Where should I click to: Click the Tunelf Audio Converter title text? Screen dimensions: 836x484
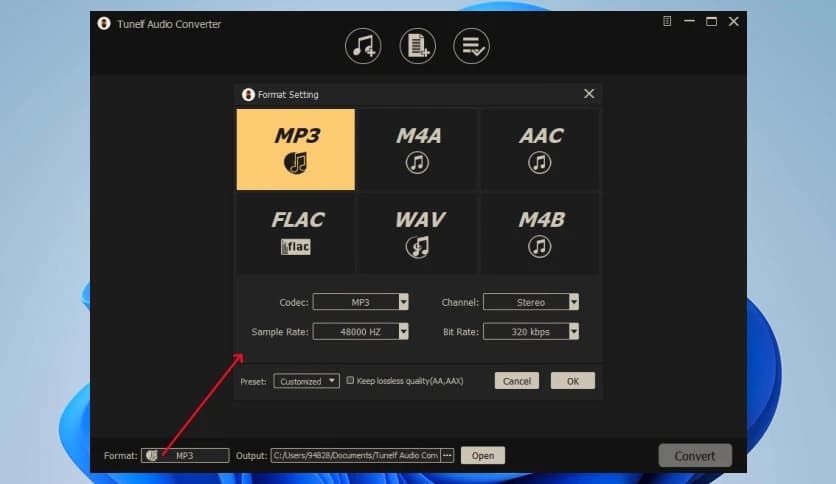pyautogui.click(x=168, y=24)
